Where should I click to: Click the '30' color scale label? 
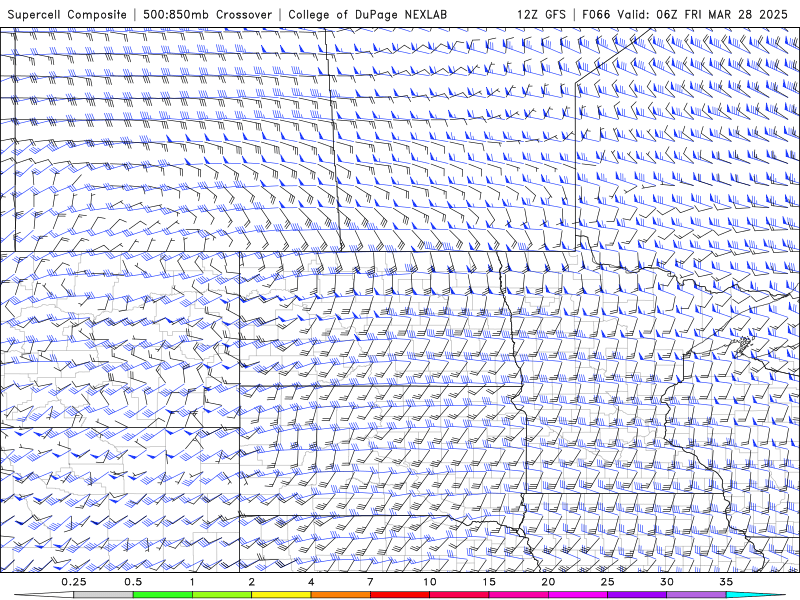tap(666, 582)
